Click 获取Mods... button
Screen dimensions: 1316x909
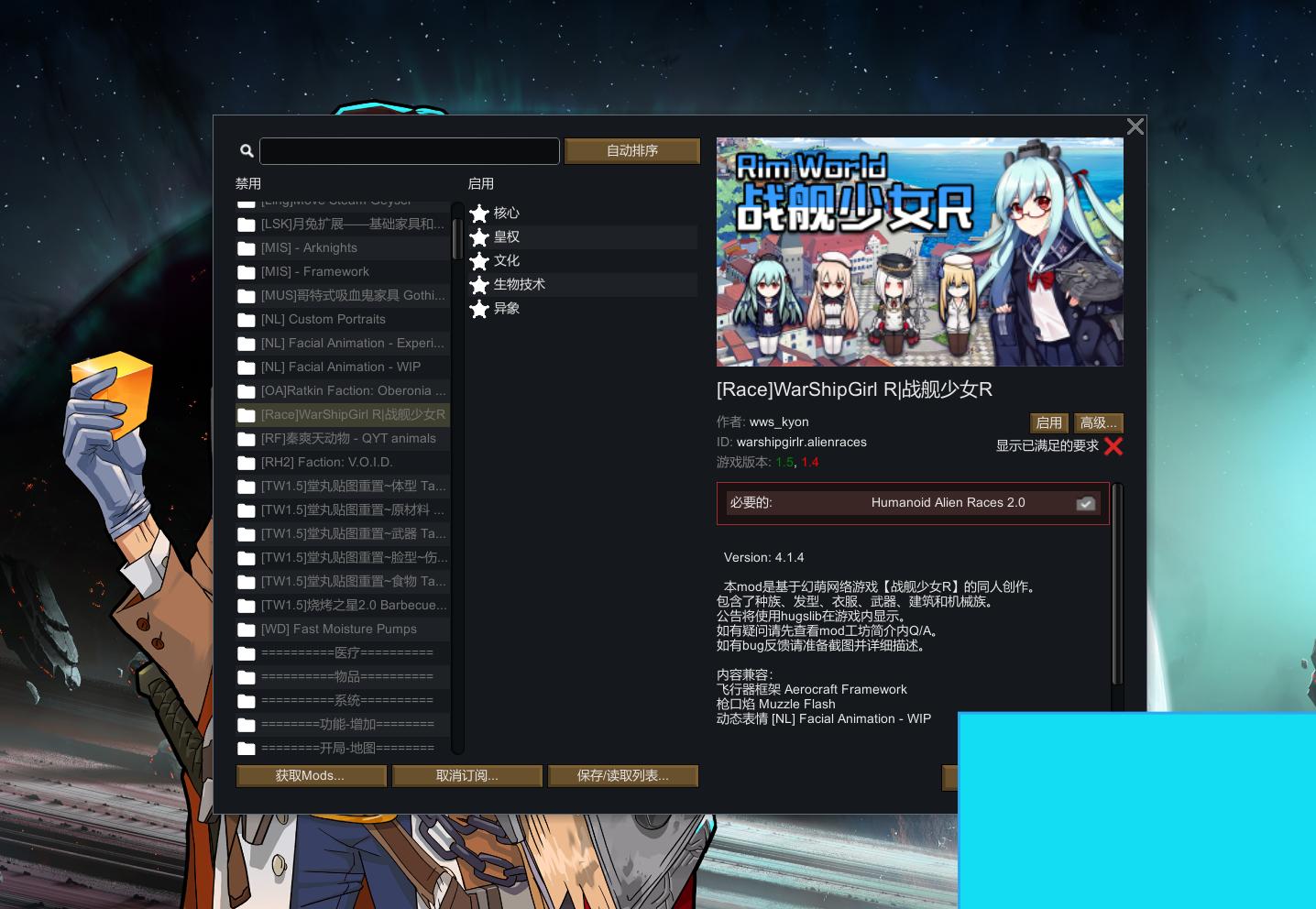(311, 776)
